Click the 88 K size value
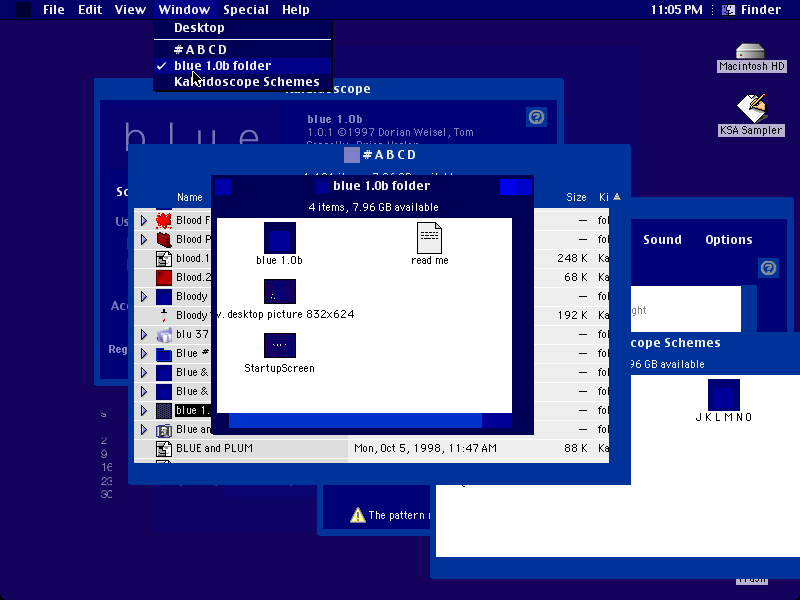This screenshot has width=800, height=600. (x=576, y=448)
